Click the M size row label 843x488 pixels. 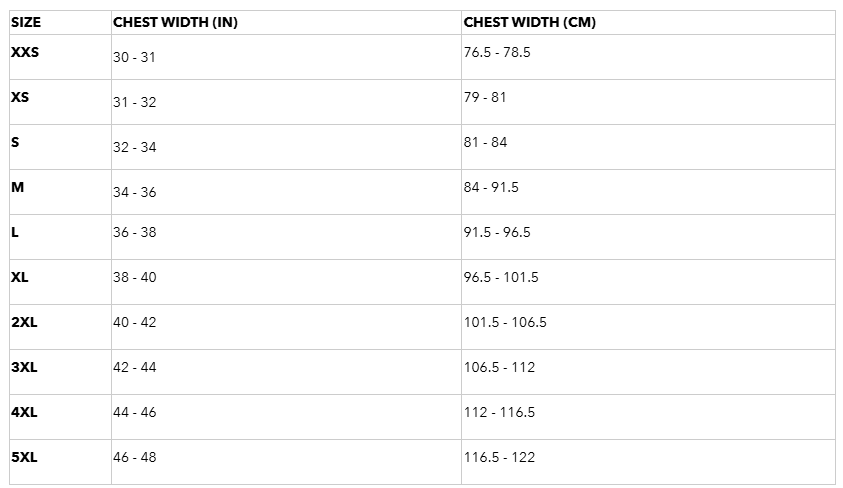[17, 187]
